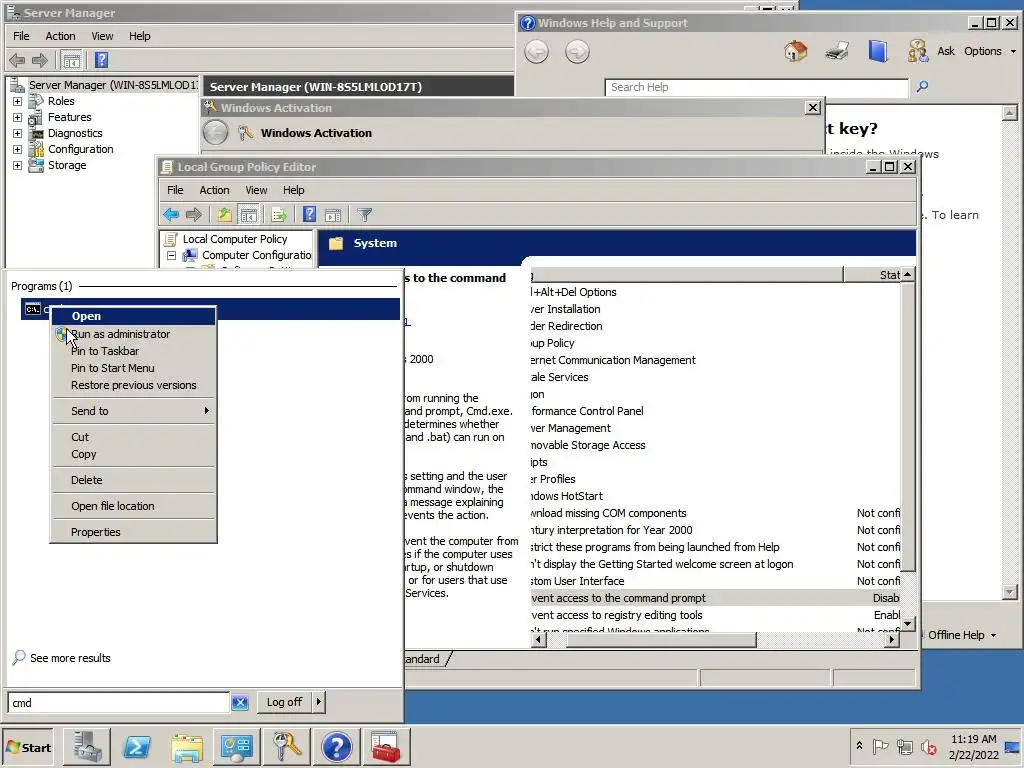This screenshot has height=768, width=1024.
Task: Collapse Computer Configuration node in policy tree
Action: tap(172, 255)
